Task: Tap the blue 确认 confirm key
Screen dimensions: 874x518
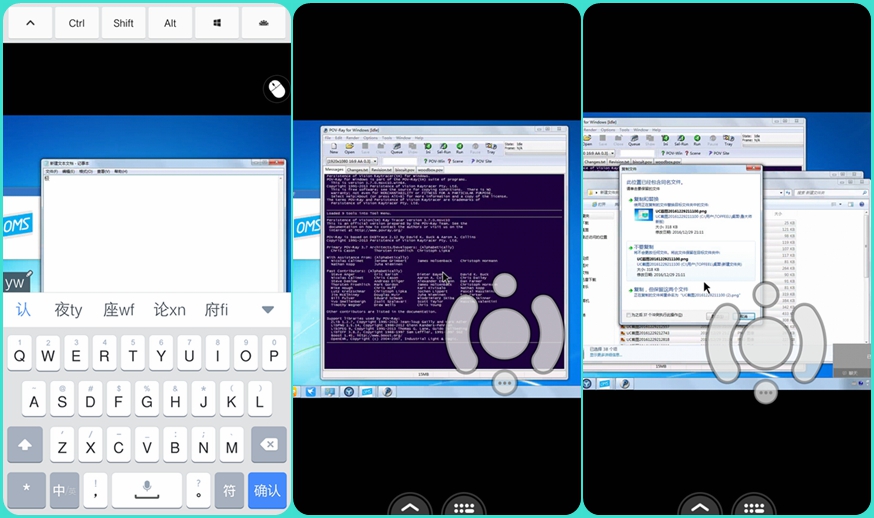Action: click(267, 490)
